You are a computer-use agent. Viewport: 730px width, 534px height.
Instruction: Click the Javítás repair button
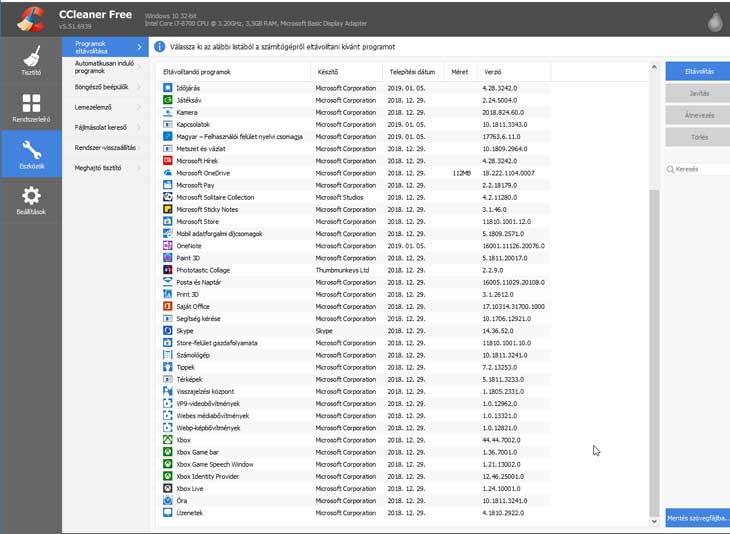(698, 93)
